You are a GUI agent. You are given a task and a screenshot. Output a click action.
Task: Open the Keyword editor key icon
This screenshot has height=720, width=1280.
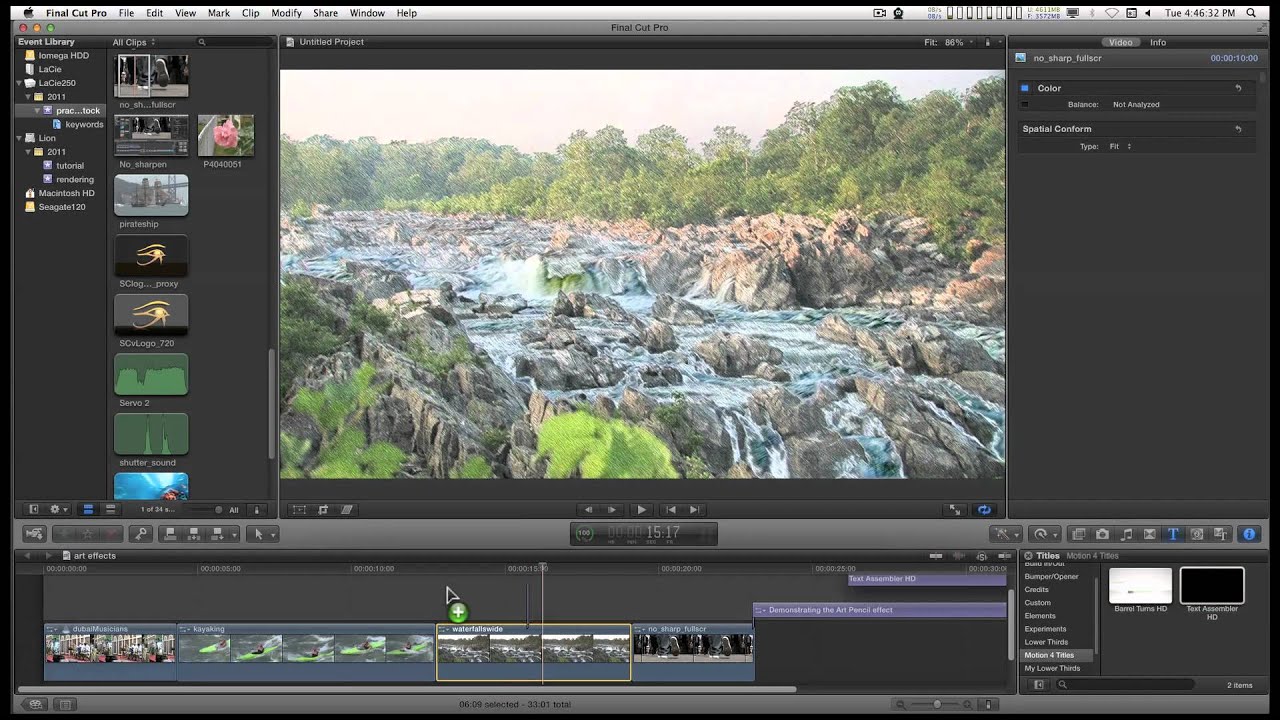point(141,534)
